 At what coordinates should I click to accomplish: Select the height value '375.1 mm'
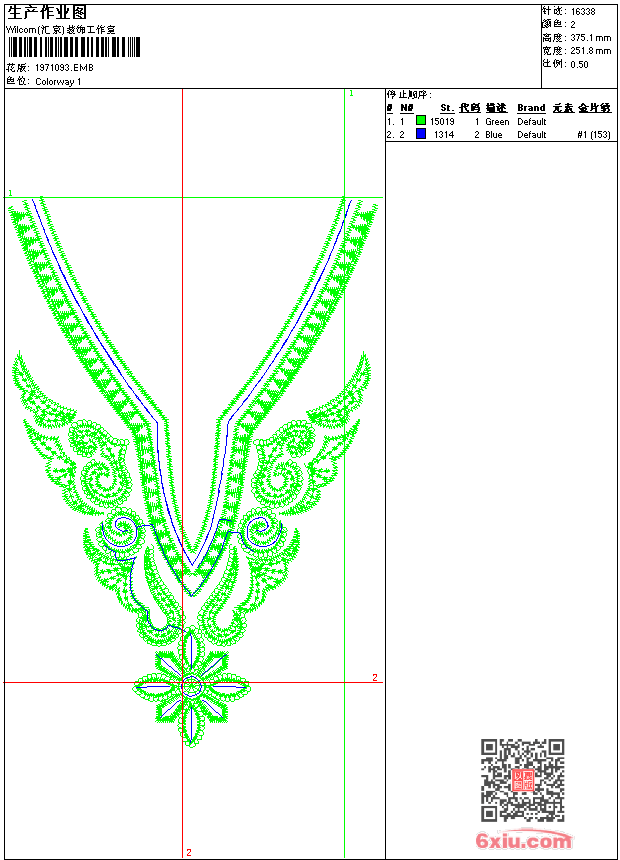(x=590, y=38)
